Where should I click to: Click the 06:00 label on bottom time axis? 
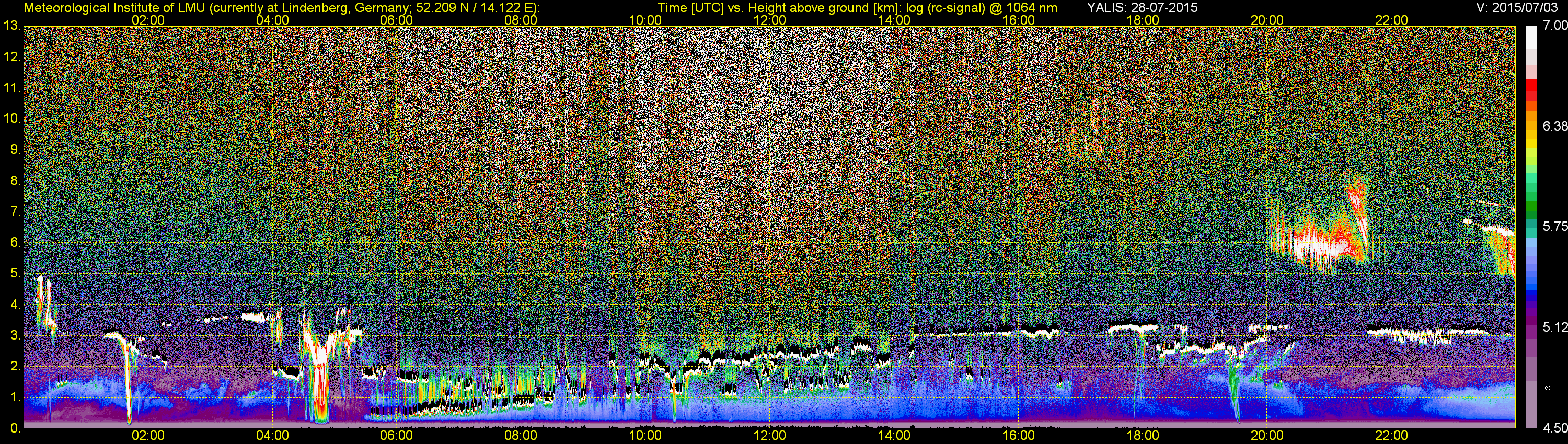(x=396, y=436)
